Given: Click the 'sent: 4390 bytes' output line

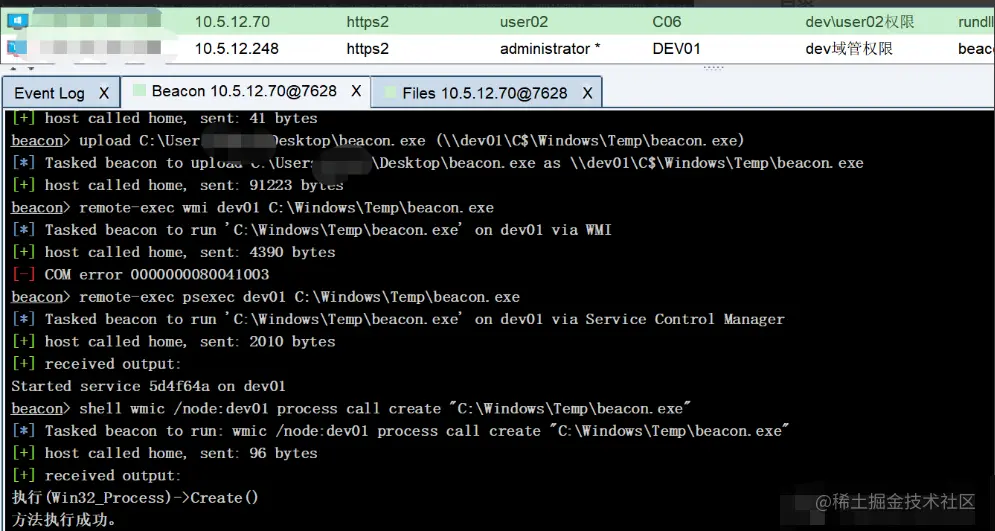Looking at the screenshot, I should click(x=173, y=252).
